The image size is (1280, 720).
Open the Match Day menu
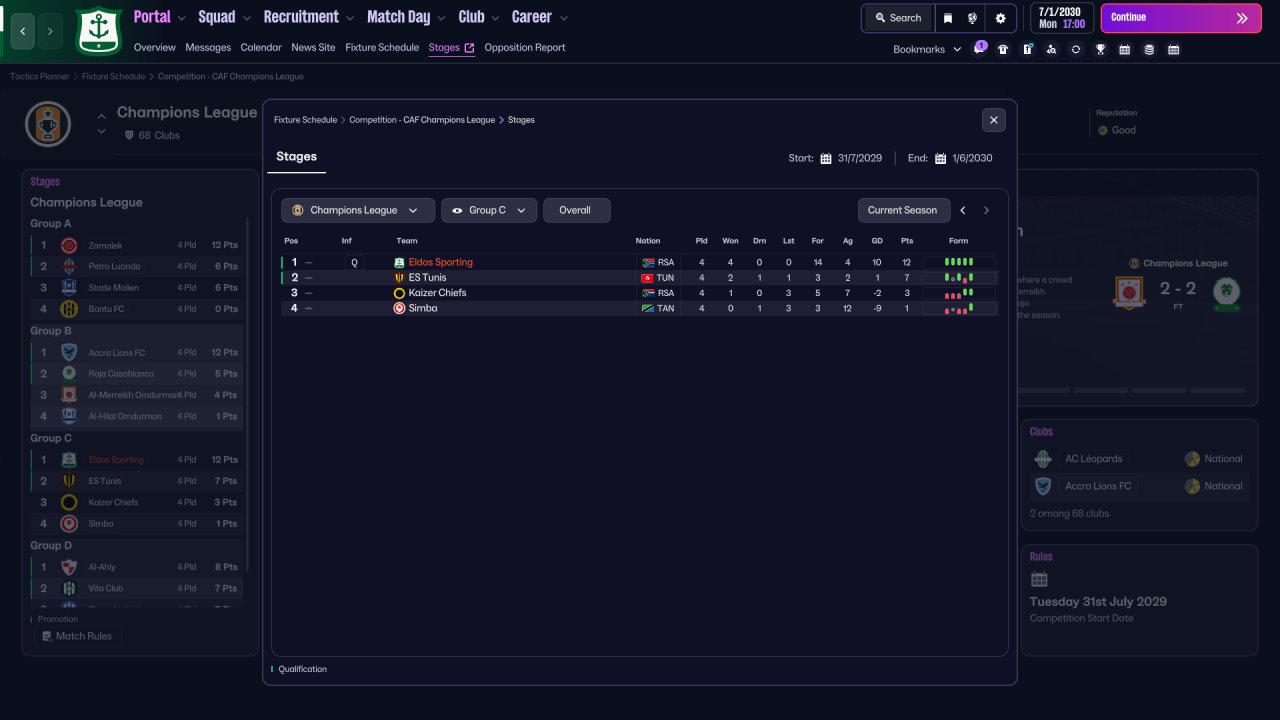click(x=407, y=17)
